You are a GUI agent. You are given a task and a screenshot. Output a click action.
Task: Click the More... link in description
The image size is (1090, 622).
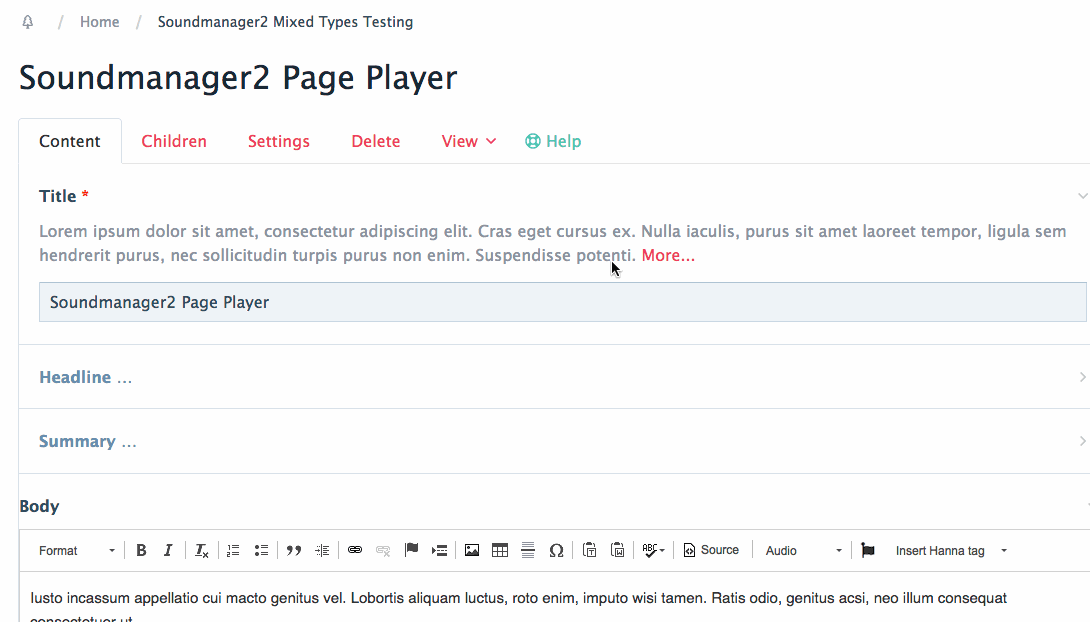668,255
